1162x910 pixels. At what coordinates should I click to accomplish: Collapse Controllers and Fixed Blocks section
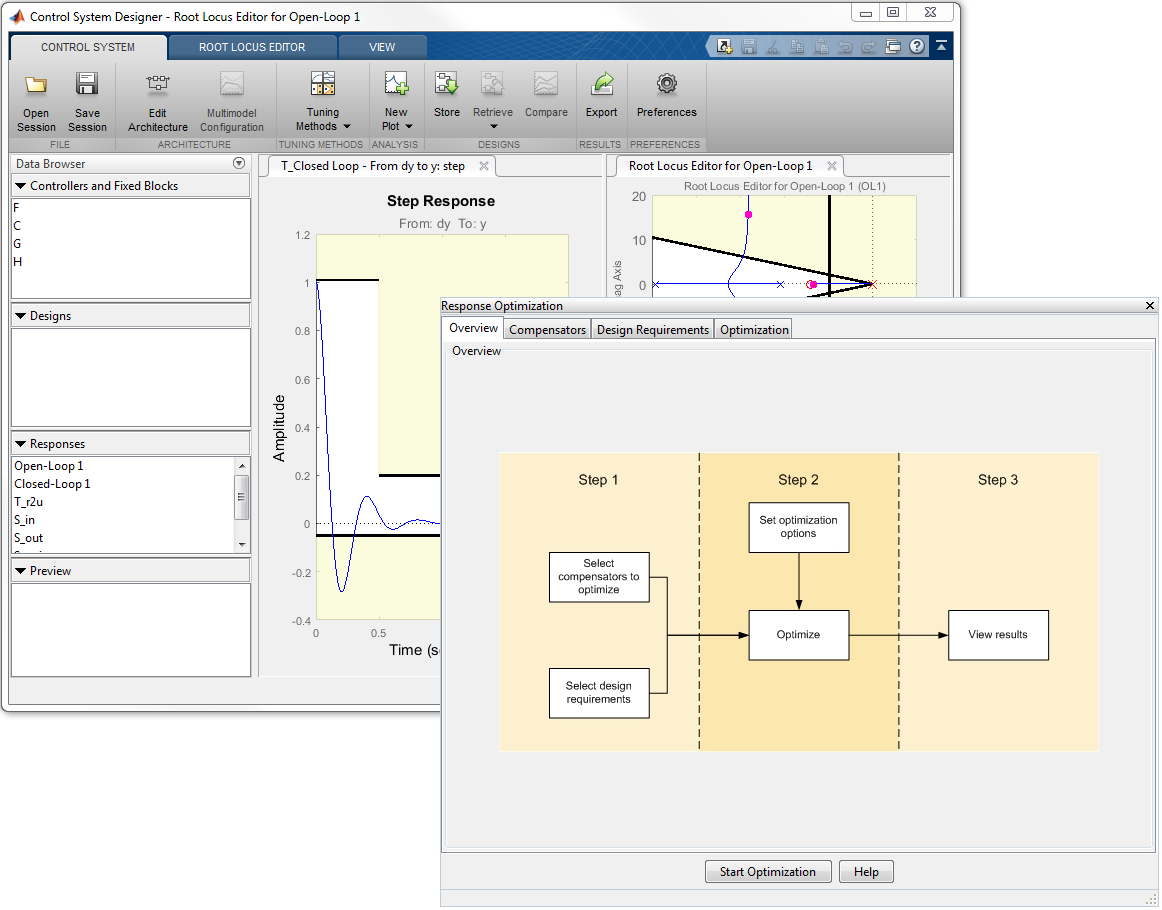tap(21, 186)
